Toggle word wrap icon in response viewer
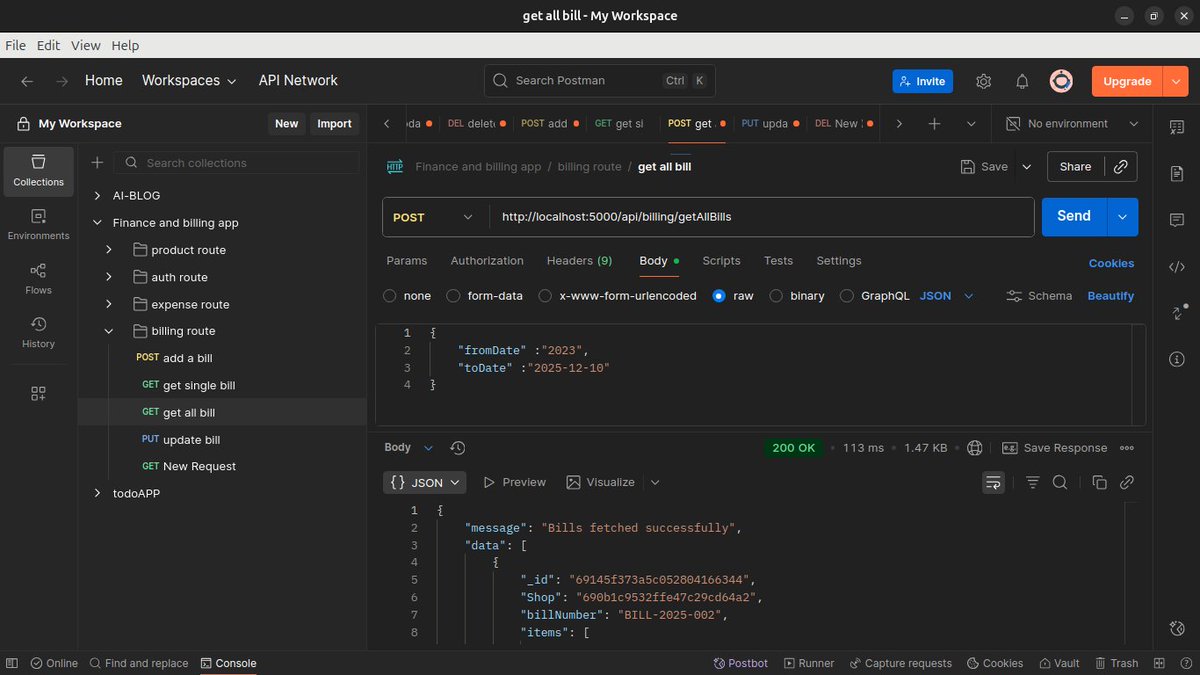This screenshot has width=1200, height=675. [993, 482]
